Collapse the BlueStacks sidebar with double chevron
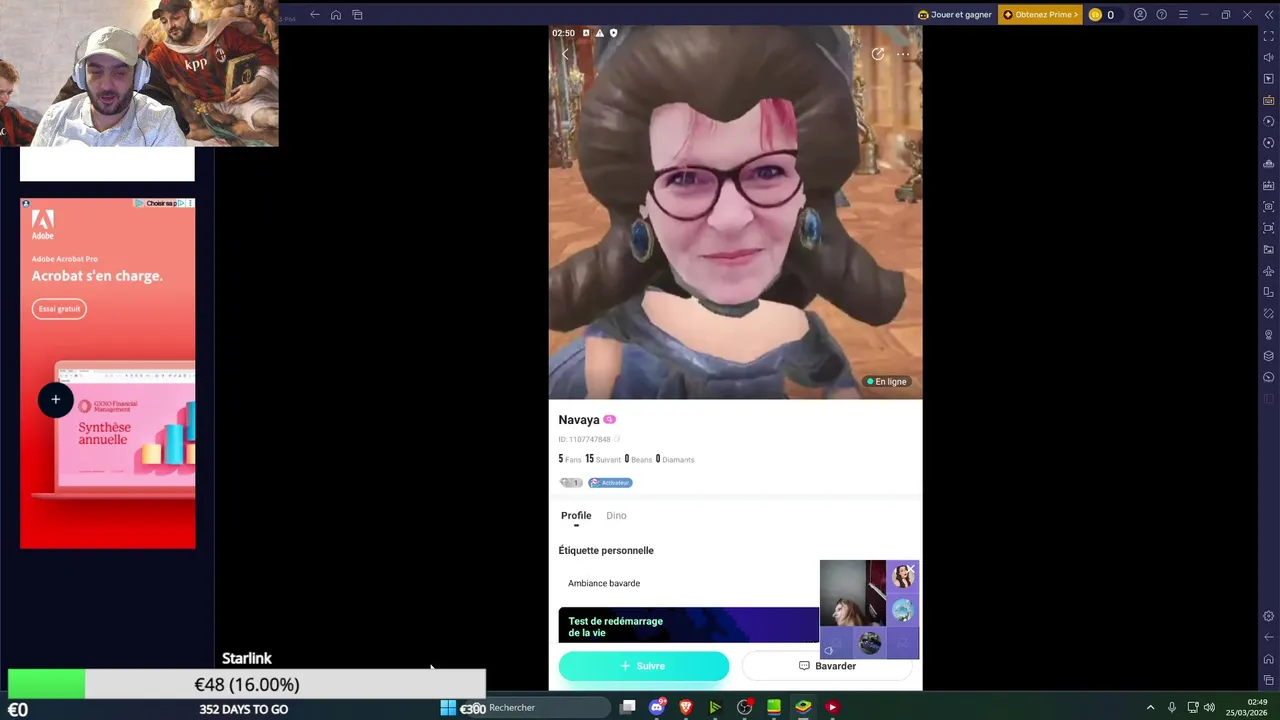The width and height of the screenshot is (1280, 720). point(1268,15)
